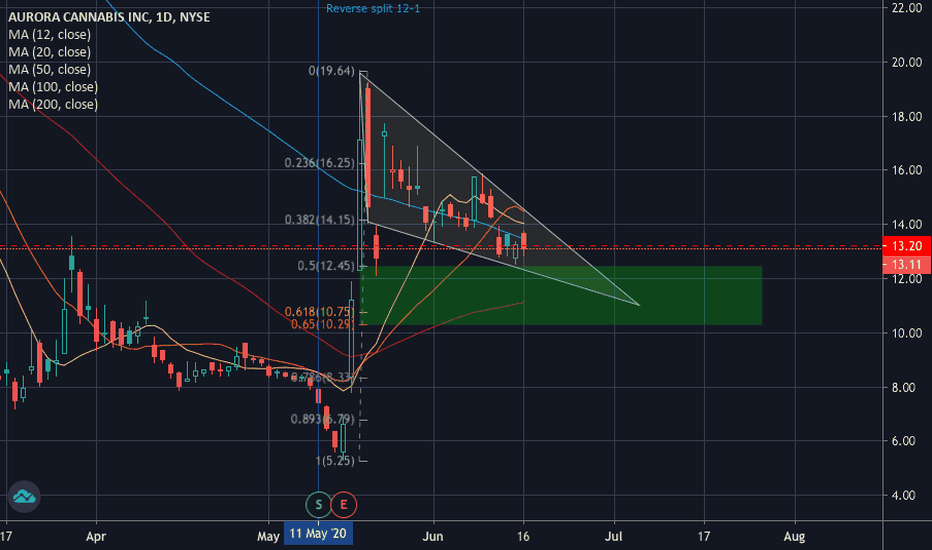Click the TradingView cloud logo icon
This screenshot has height=550, width=932.
pos(24,496)
